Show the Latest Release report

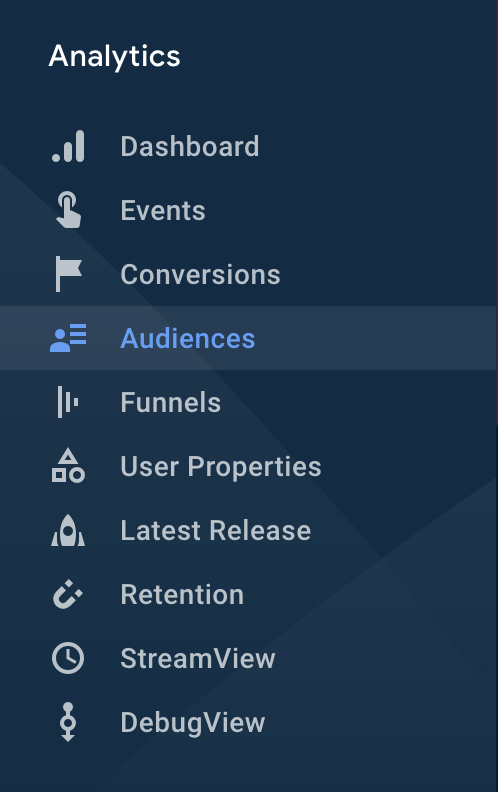coord(216,530)
